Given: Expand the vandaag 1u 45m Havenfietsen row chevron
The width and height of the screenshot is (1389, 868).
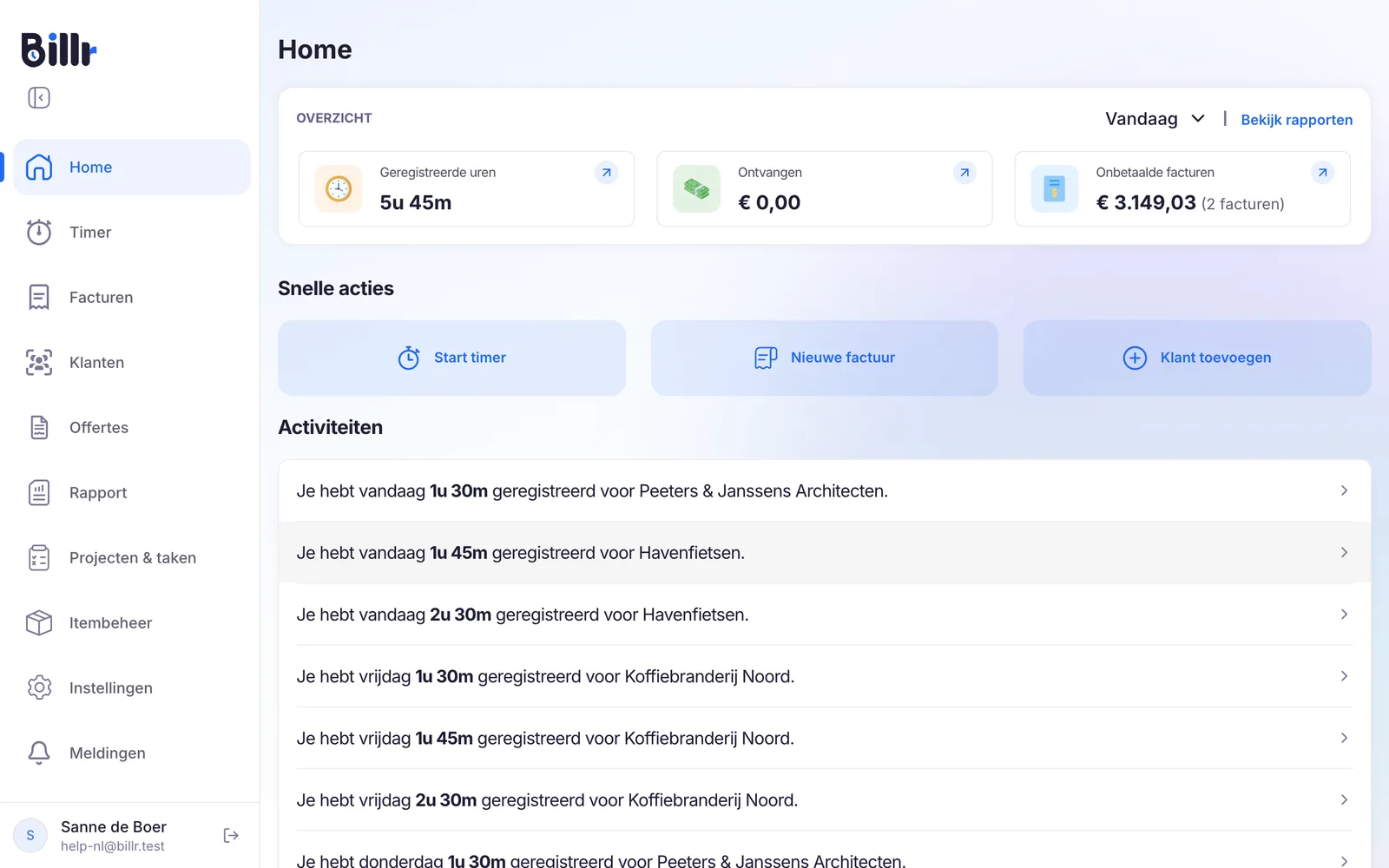Looking at the screenshot, I should click(1344, 552).
